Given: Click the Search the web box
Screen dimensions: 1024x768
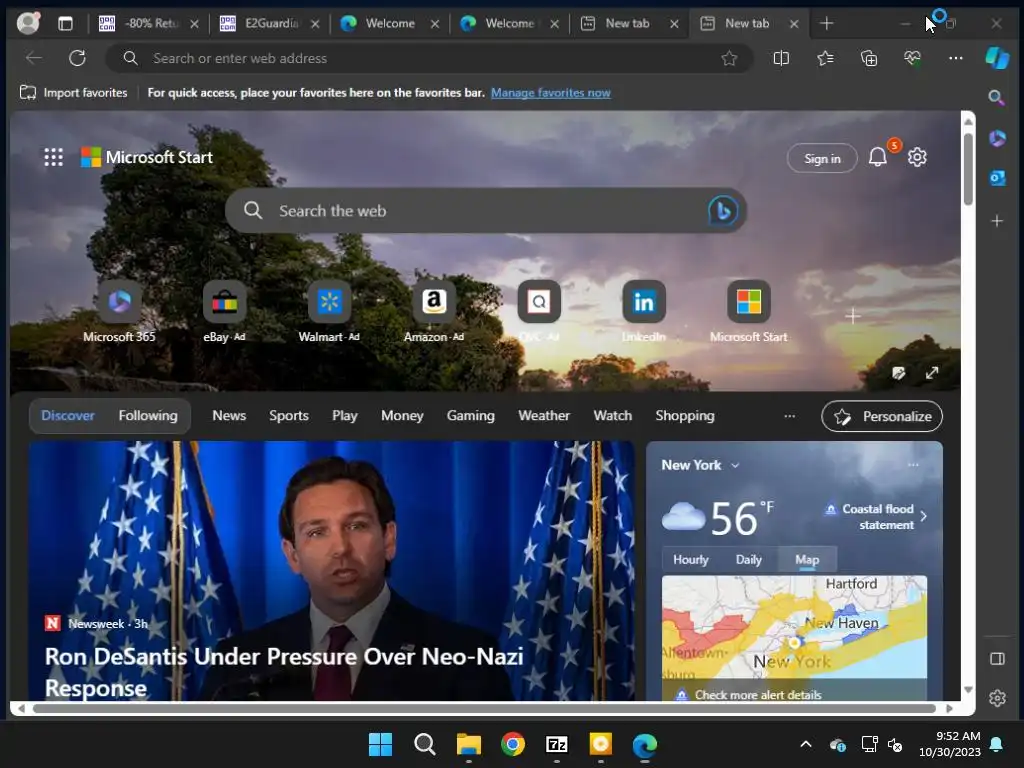Looking at the screenshot, I should click(486, 211).
